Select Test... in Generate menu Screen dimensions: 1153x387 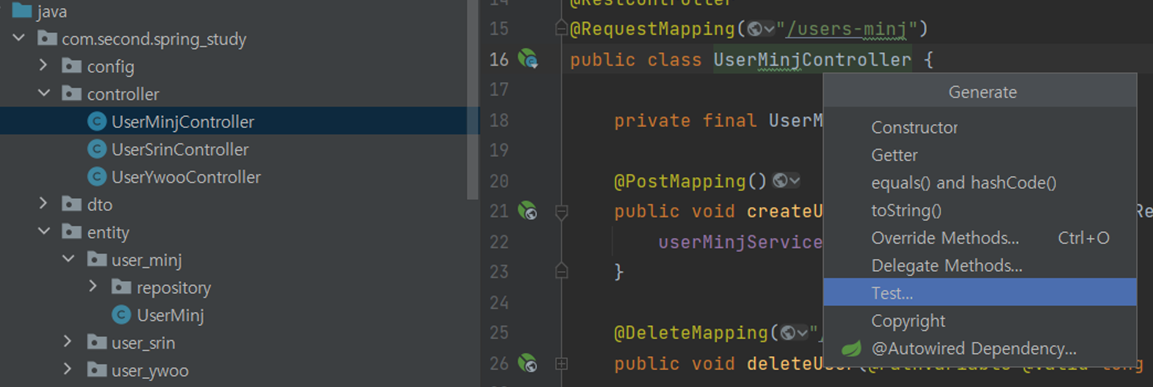pyautogui.click(x=979, y=292)
